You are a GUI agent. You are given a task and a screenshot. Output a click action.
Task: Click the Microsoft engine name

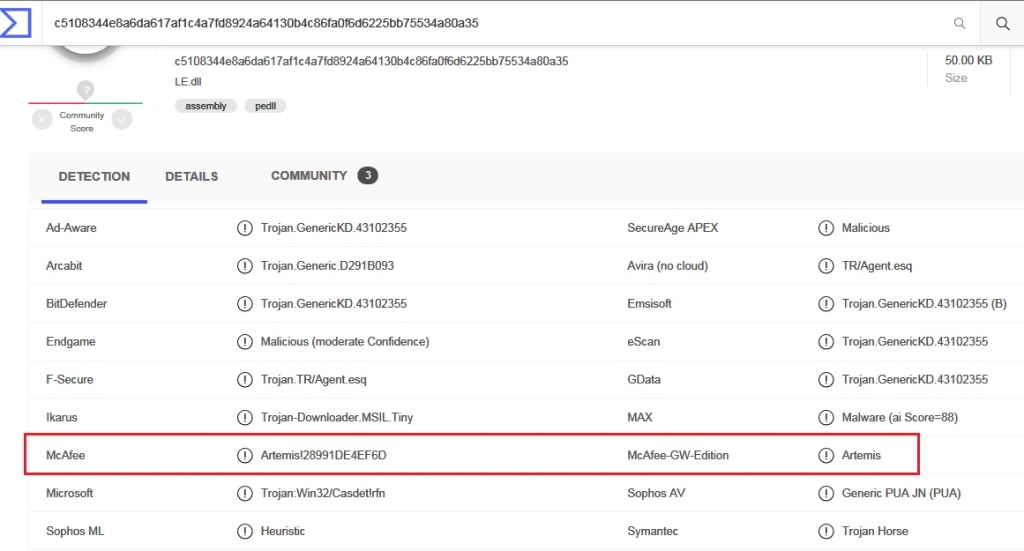pyautogui.click(x=69, y=493)
